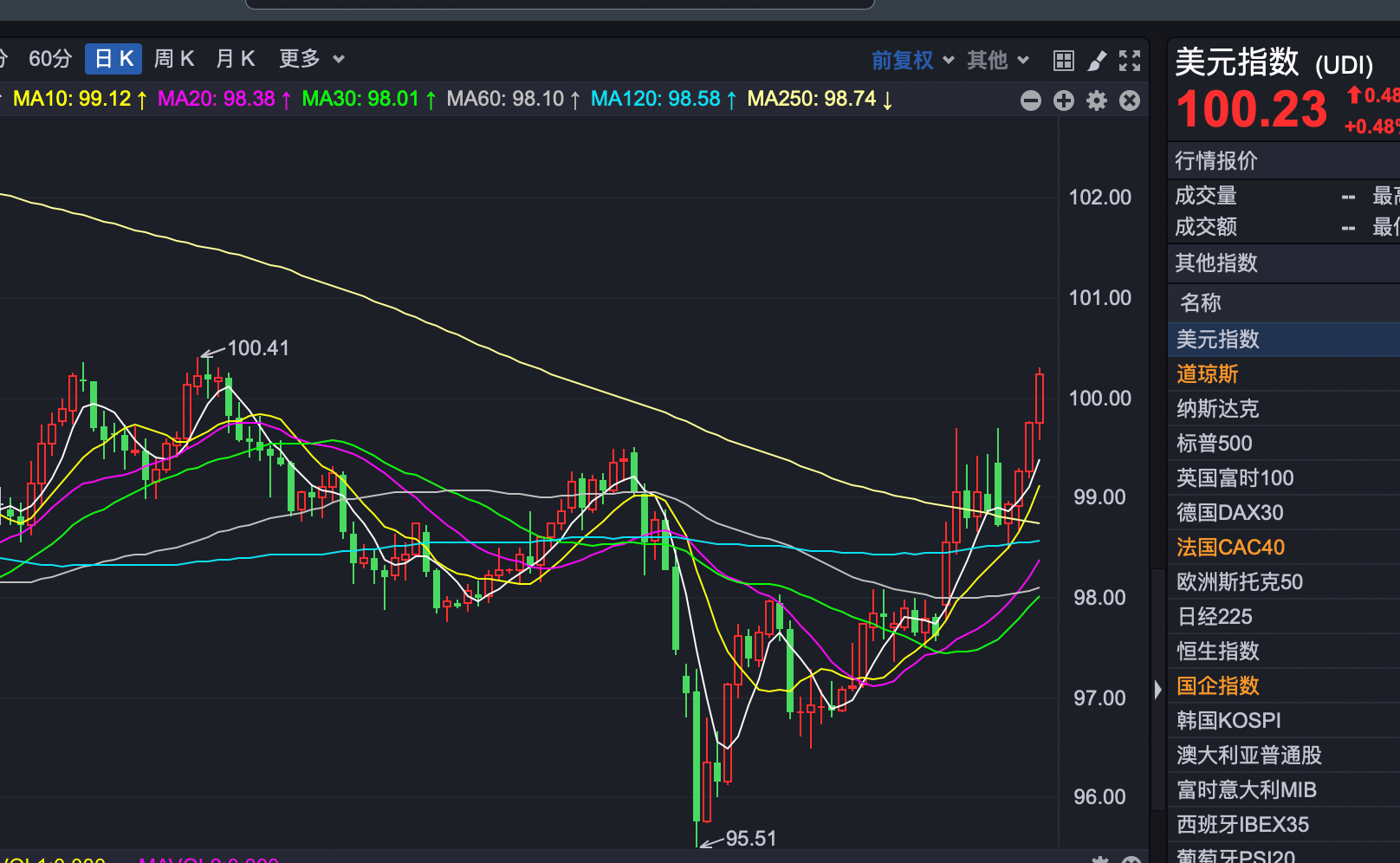Switch to 60分 chart period
The width and height of the screenshot is (1400, 863).
click(50, 59)
